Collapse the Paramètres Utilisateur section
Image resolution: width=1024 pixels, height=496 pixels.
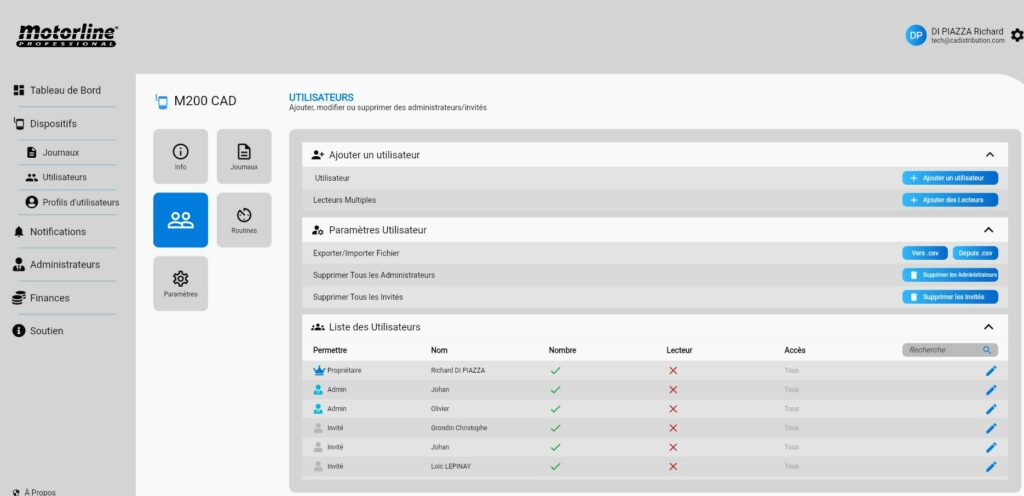(989, 230)
